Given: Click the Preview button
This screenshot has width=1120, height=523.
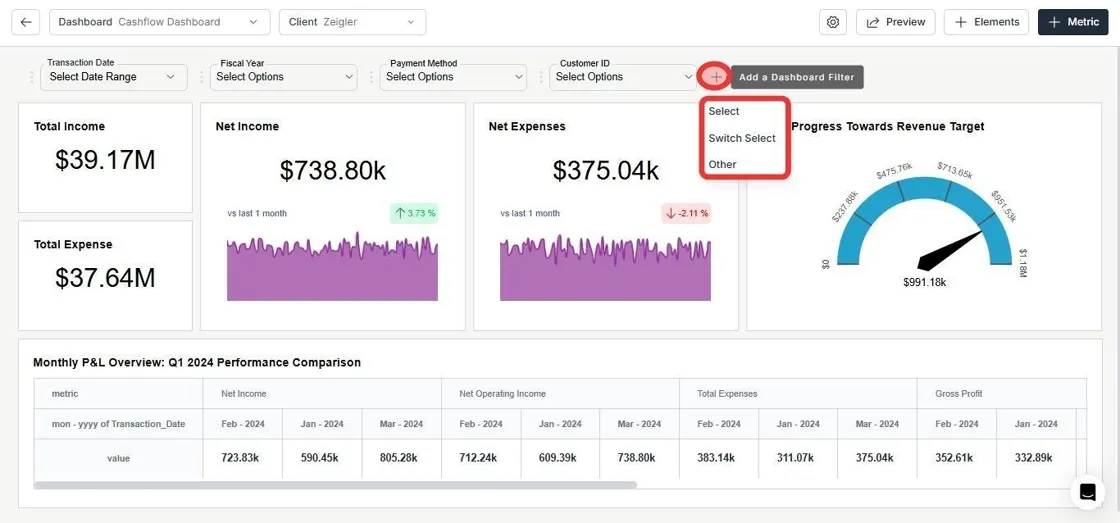Looking at the screenshot, I should pos(896,22).
